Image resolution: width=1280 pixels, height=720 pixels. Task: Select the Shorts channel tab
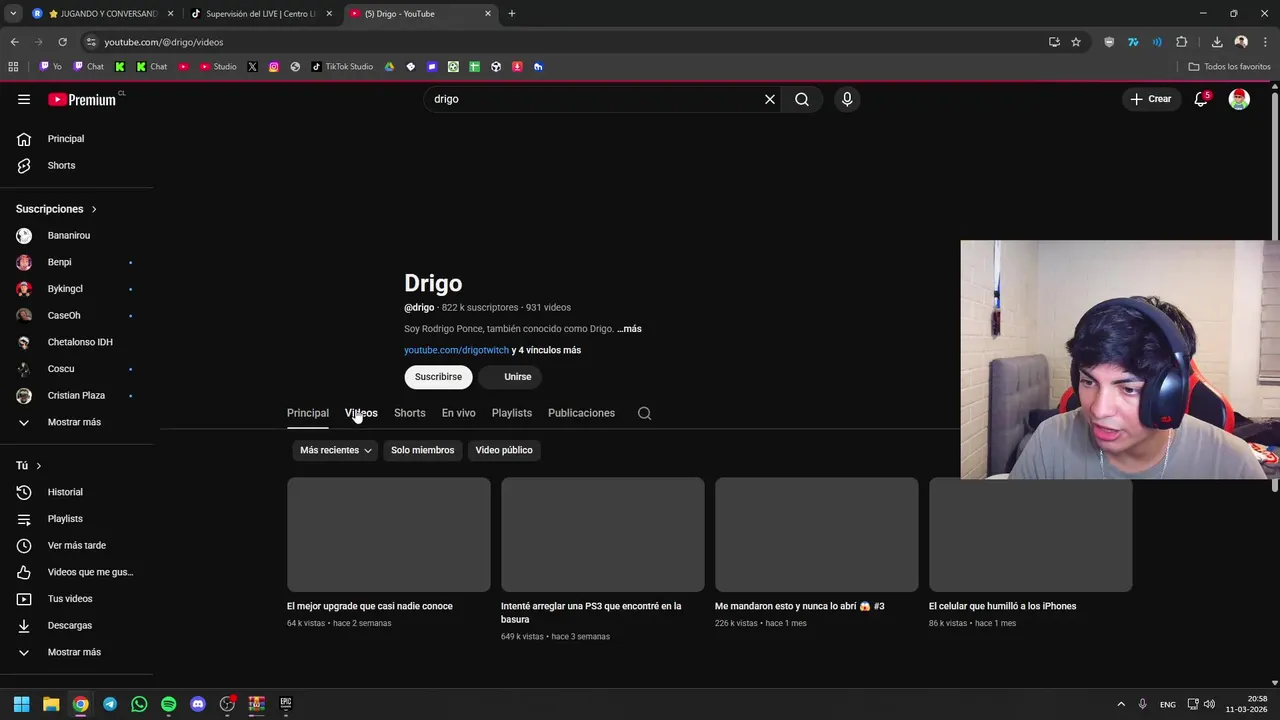tap(409, 413)
